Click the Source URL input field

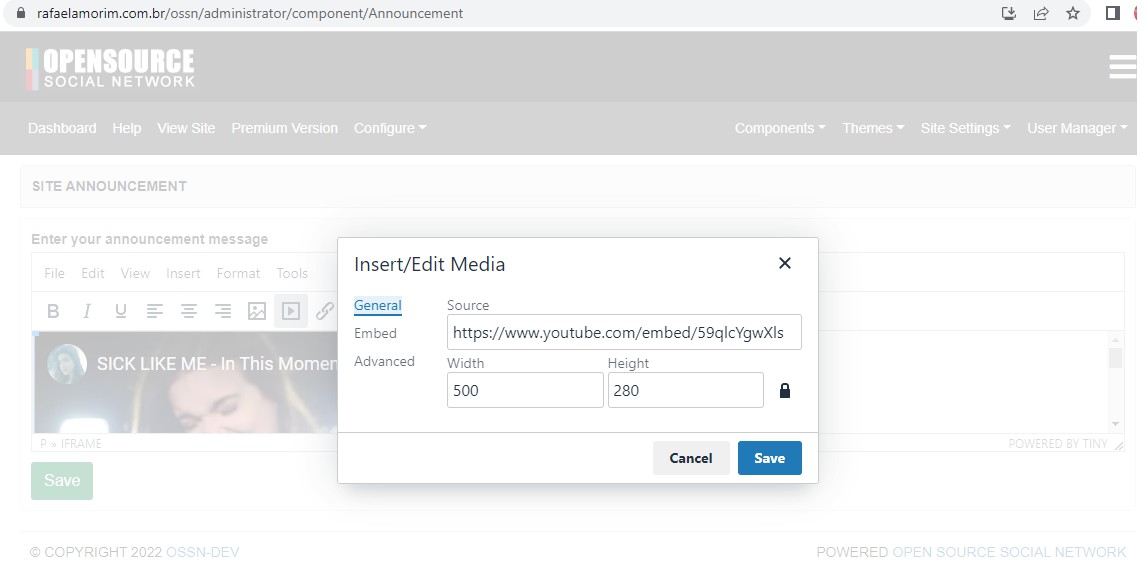click(624, 333)
